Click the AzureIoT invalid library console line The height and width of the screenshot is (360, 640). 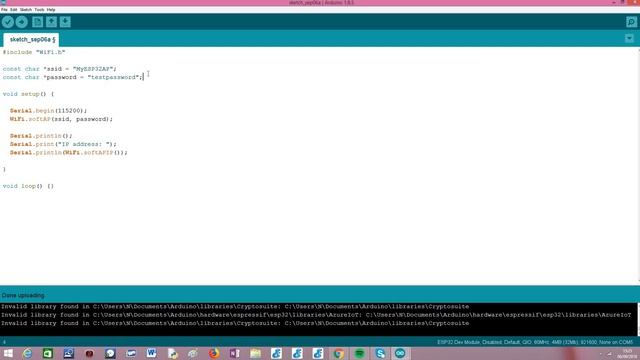pyautogui.click(x=316, y=315)
